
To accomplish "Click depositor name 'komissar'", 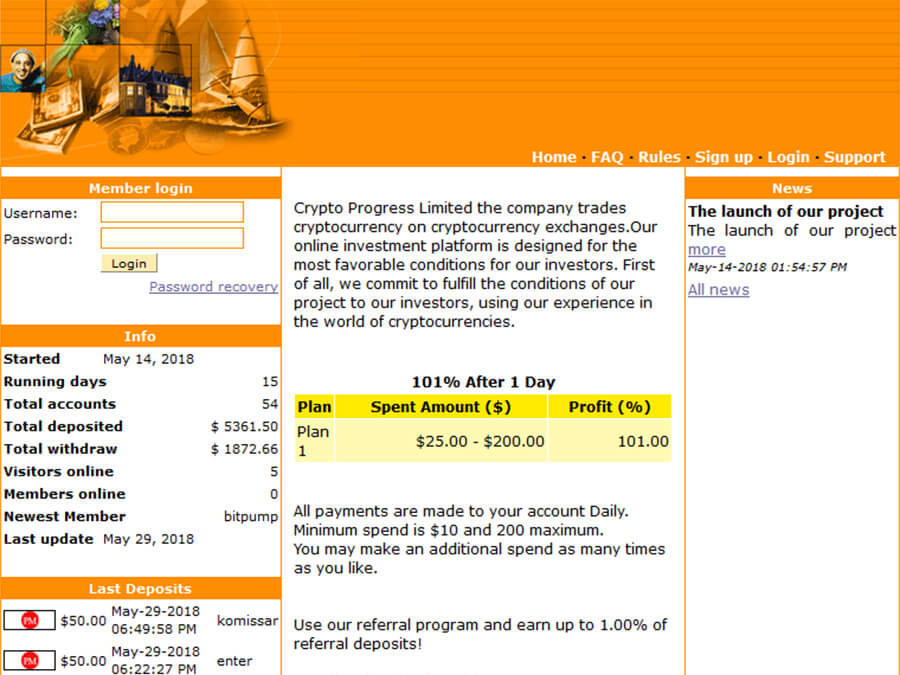I will [x=247, y=620].
